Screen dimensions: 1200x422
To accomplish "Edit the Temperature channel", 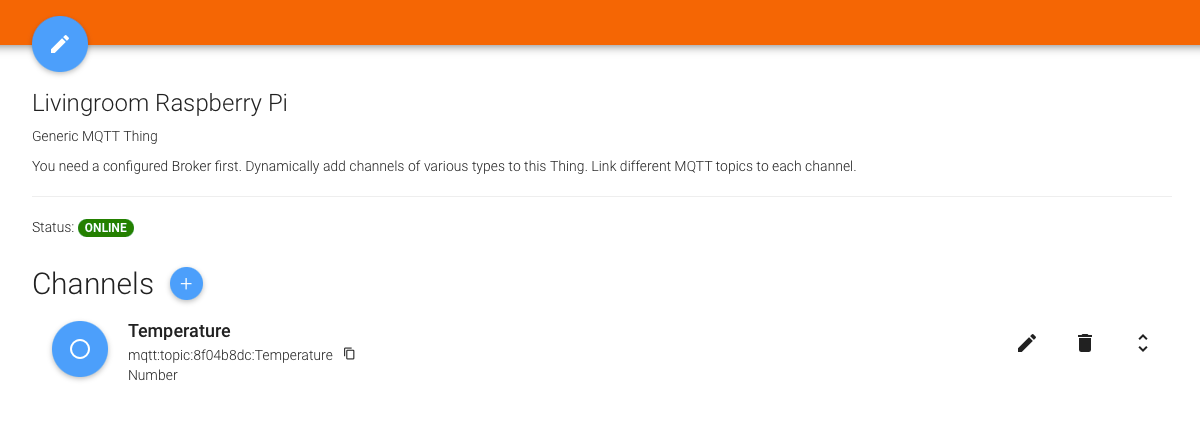I will click(x=1027, y=343).
